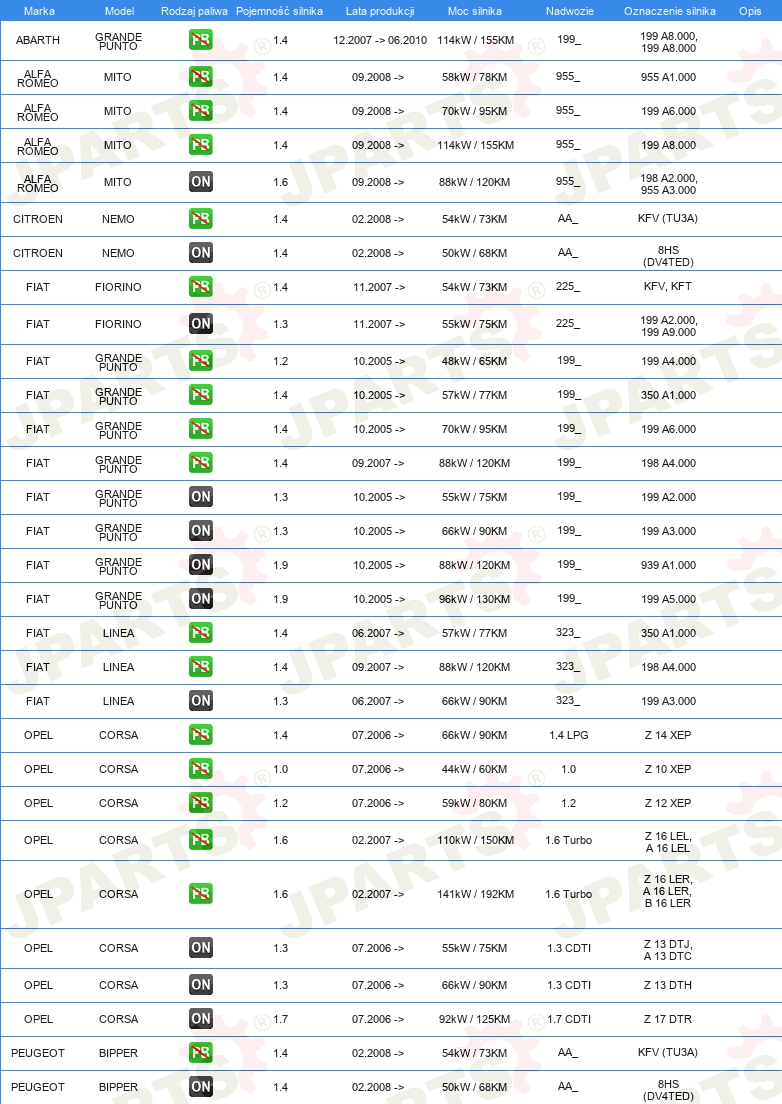Click diesel ON icon for Alfa Romeo Mito 1.6
The width and height of the screenshot is (782, 1104).
(201, 182)
